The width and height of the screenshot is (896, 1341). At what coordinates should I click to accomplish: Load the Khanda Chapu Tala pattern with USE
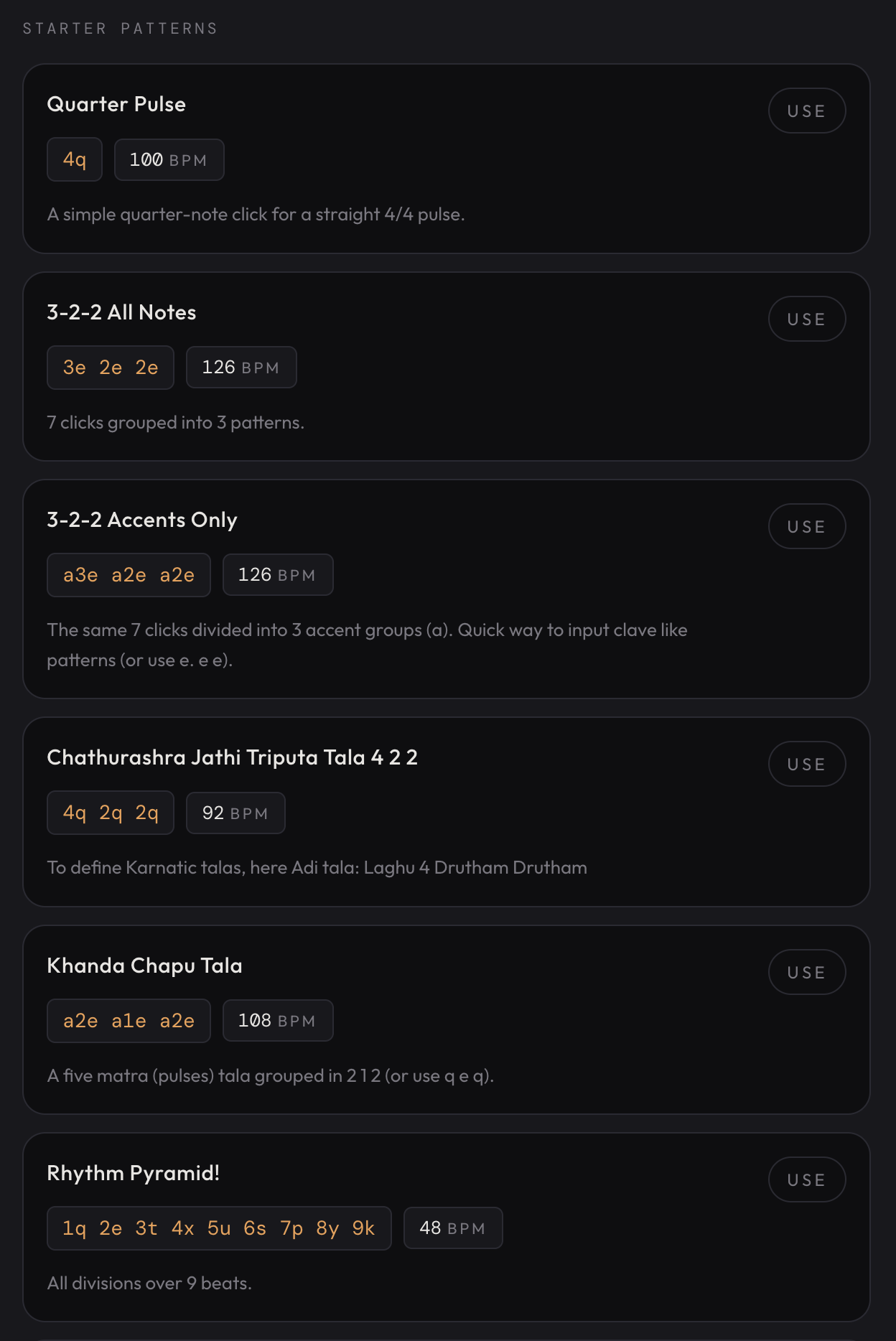[x=806, y=972]
